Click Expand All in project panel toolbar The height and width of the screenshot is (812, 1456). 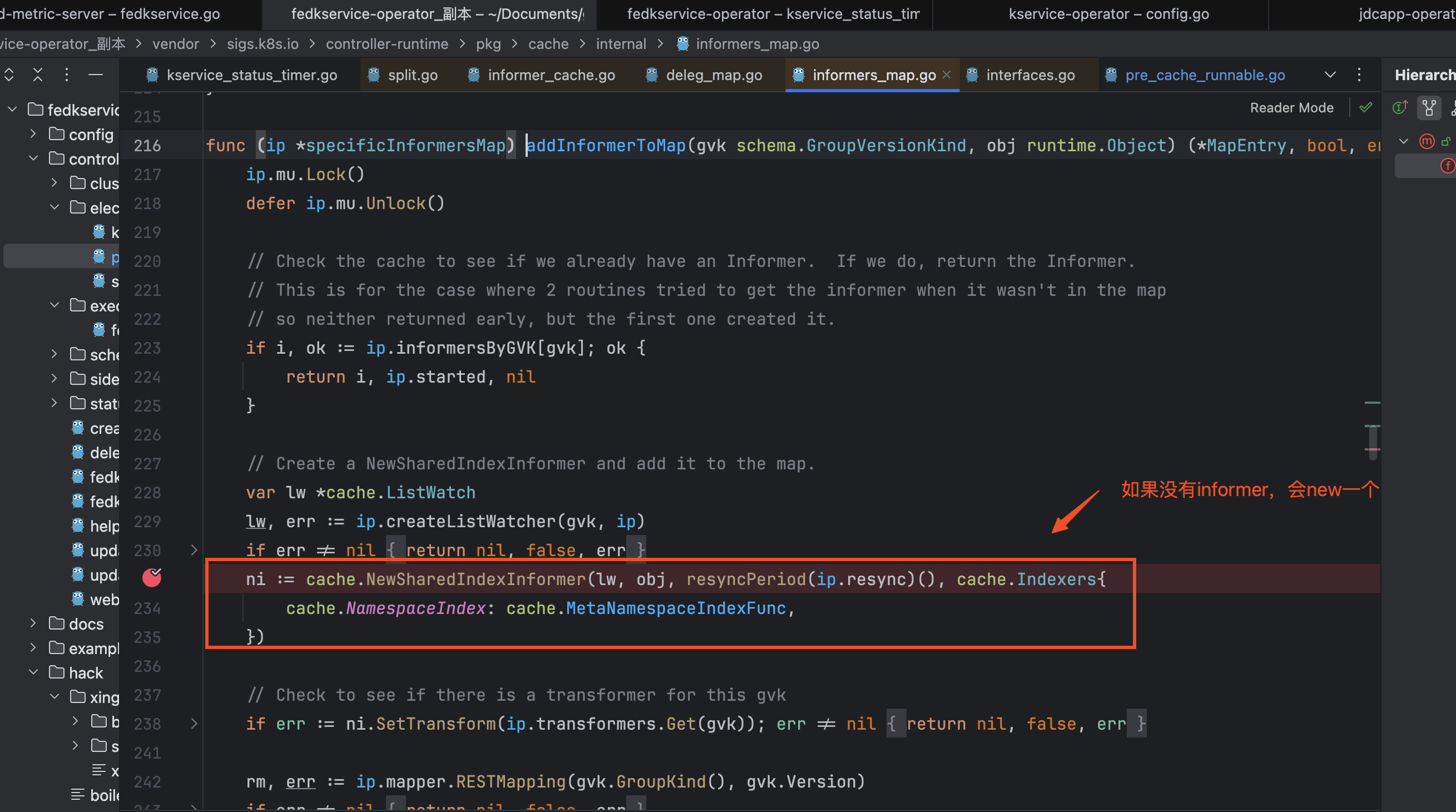pos(9,75)
